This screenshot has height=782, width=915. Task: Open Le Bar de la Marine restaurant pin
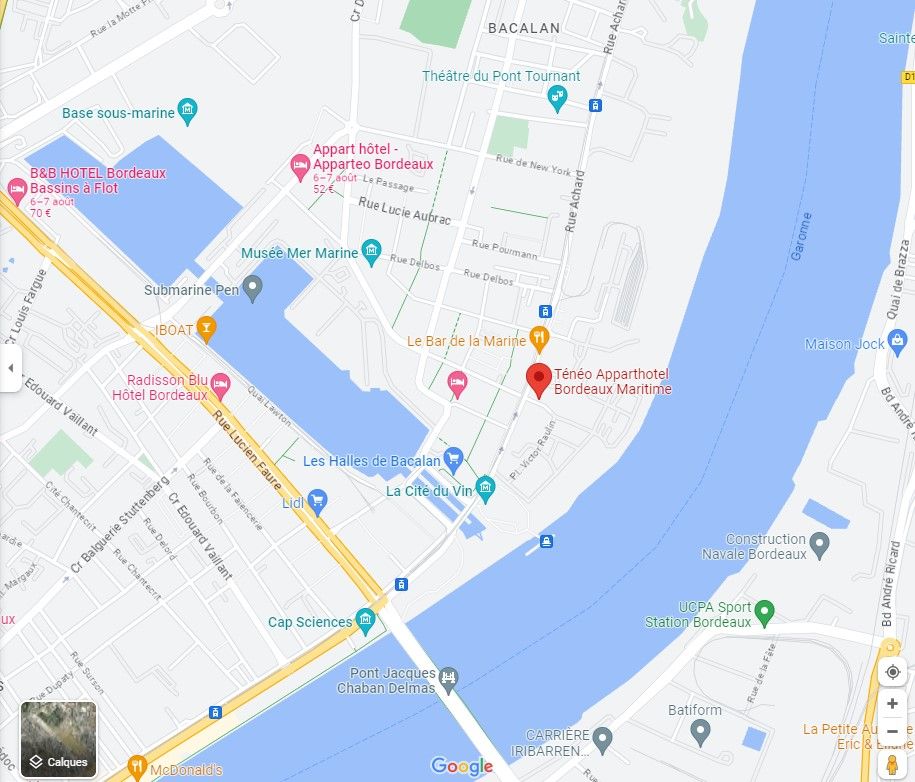click(x=539, y=339)
